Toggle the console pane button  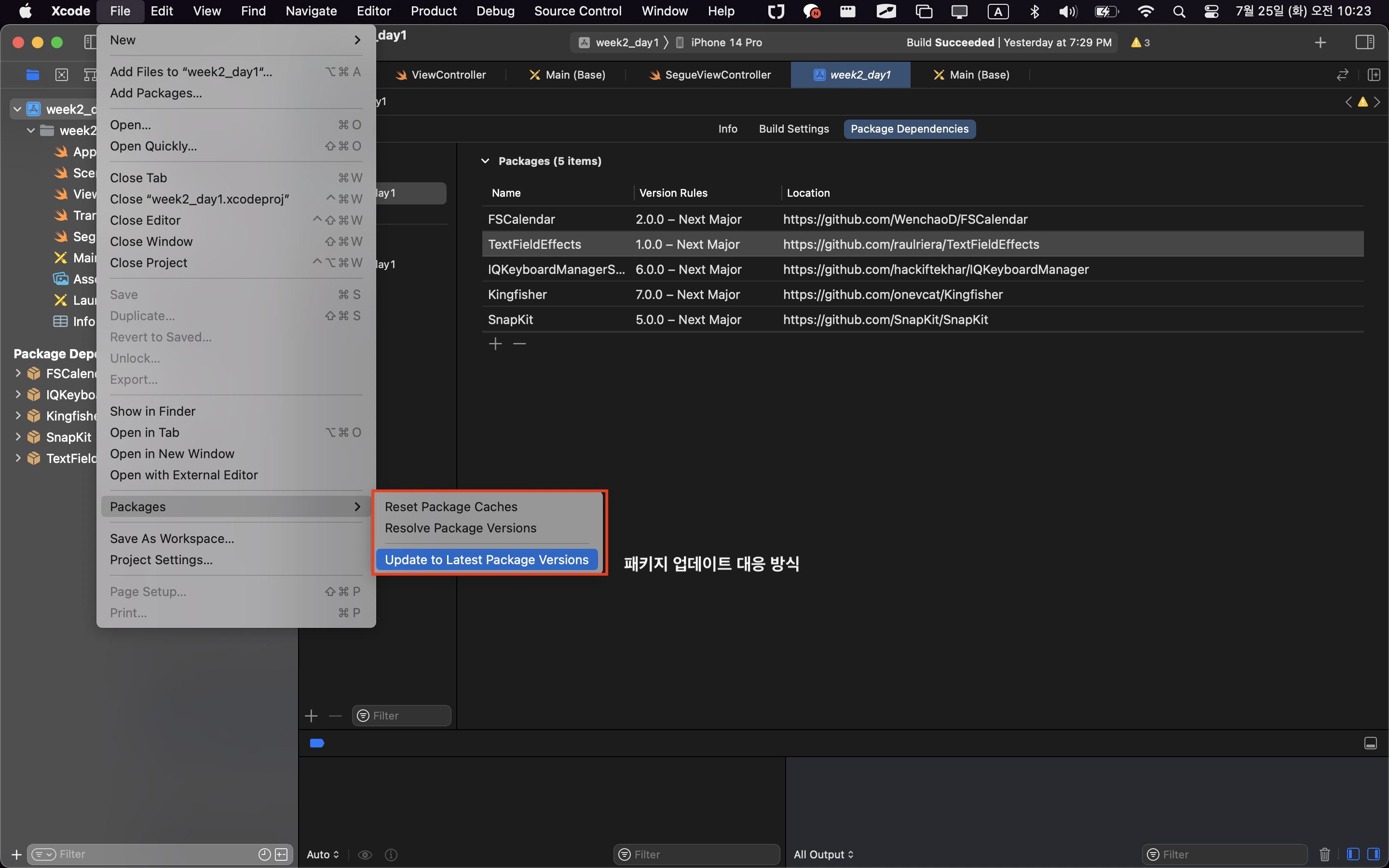click(x=1374, y=854)
